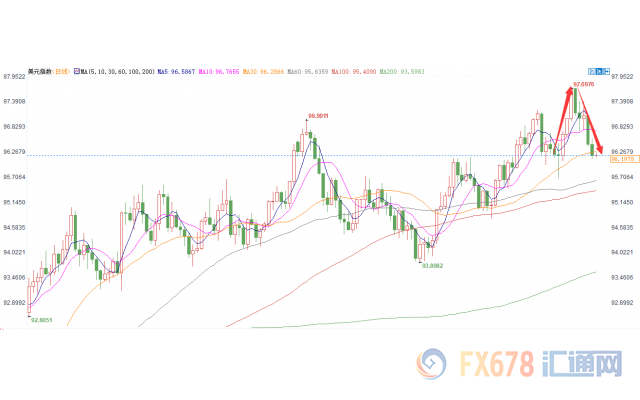This screenshot has height=400, width=640.
Task: Click the left axis 96.8293 label
Action: (14, 127)
